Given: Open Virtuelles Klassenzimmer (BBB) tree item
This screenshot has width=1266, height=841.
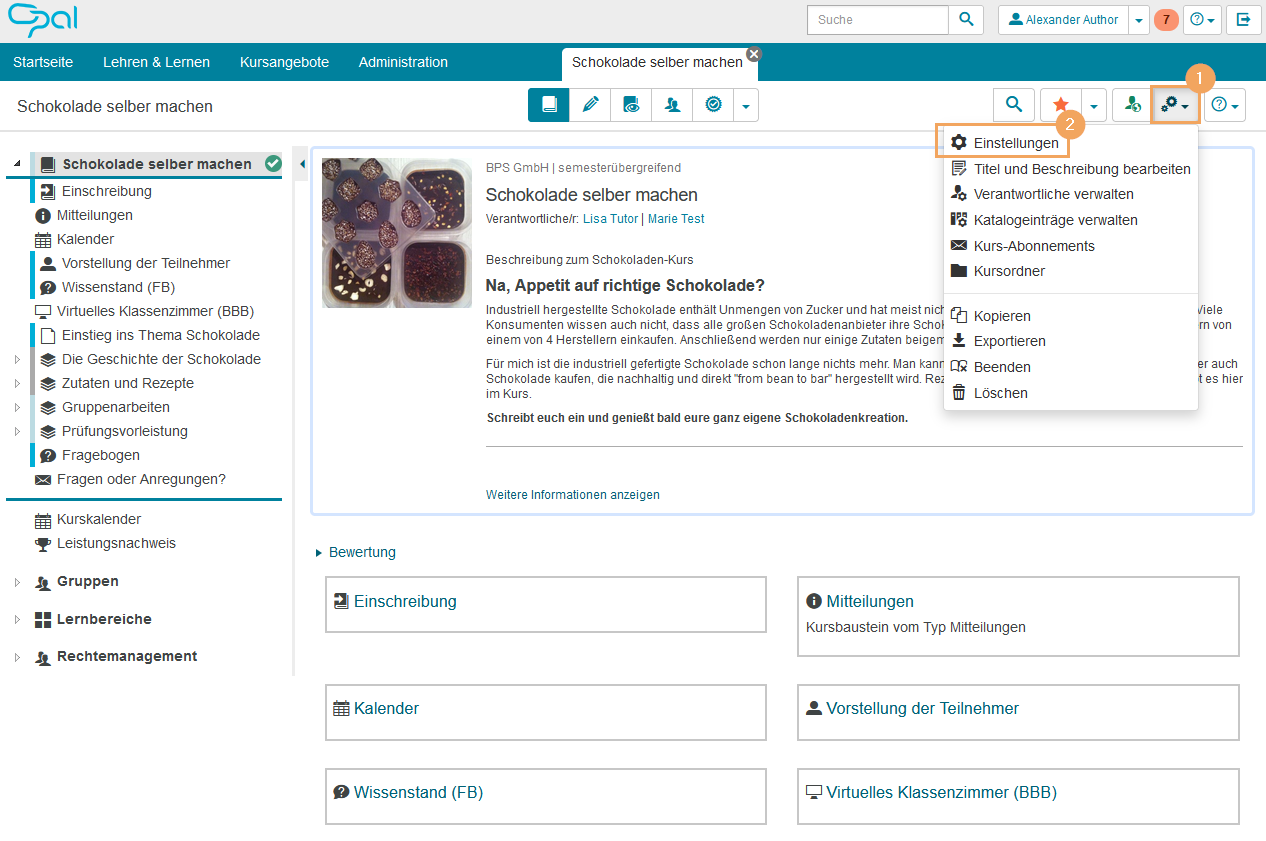Looking at the screenshot, I should [155, 311].
